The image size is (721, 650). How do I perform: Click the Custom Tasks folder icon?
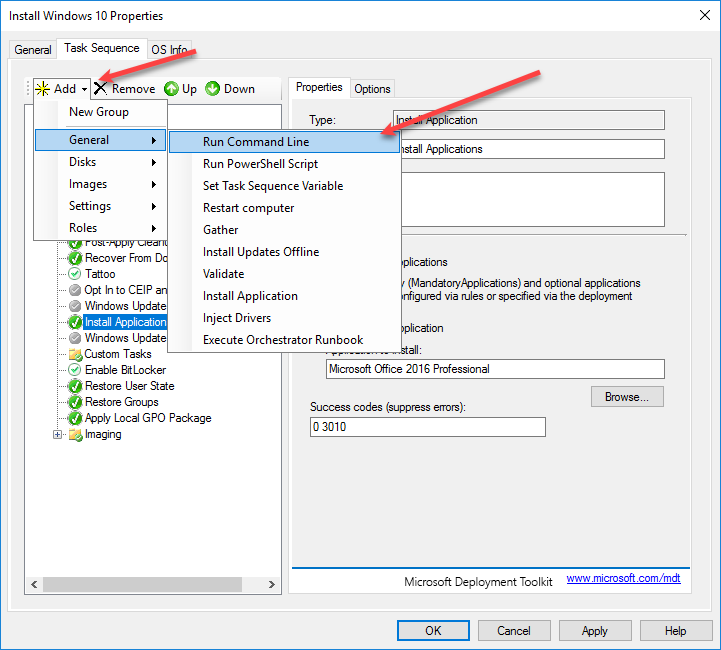point(75,354)
